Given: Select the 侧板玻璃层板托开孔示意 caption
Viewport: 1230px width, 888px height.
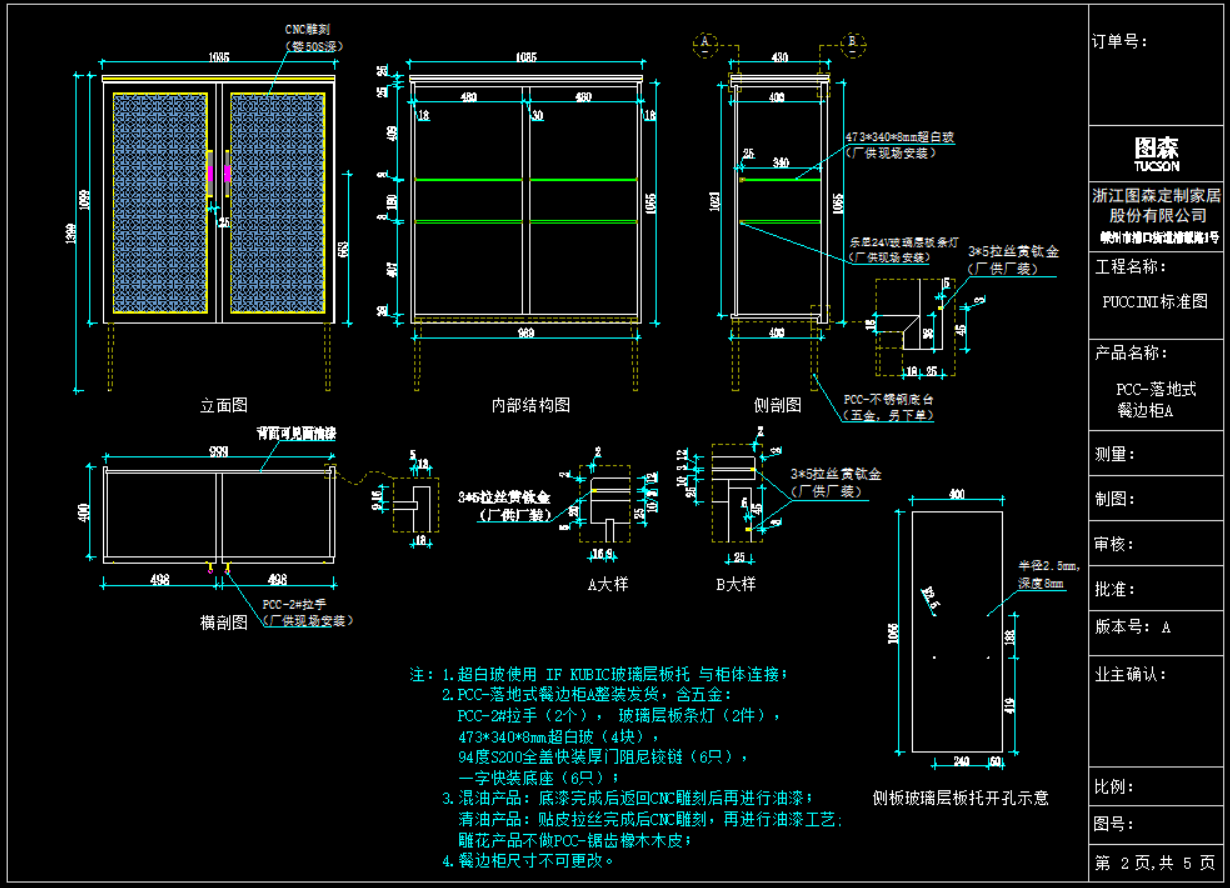Looking at the screenshot, I should (960, 798).
